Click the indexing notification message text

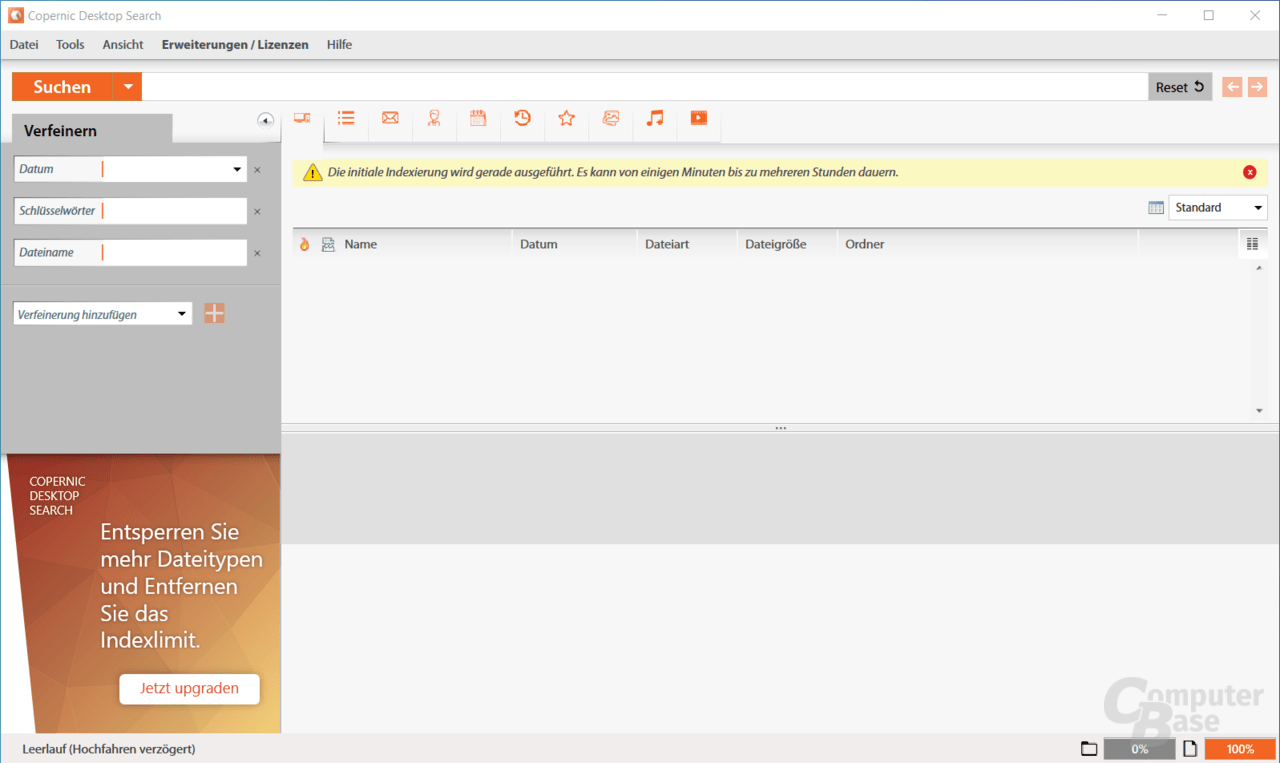[613, 172]
